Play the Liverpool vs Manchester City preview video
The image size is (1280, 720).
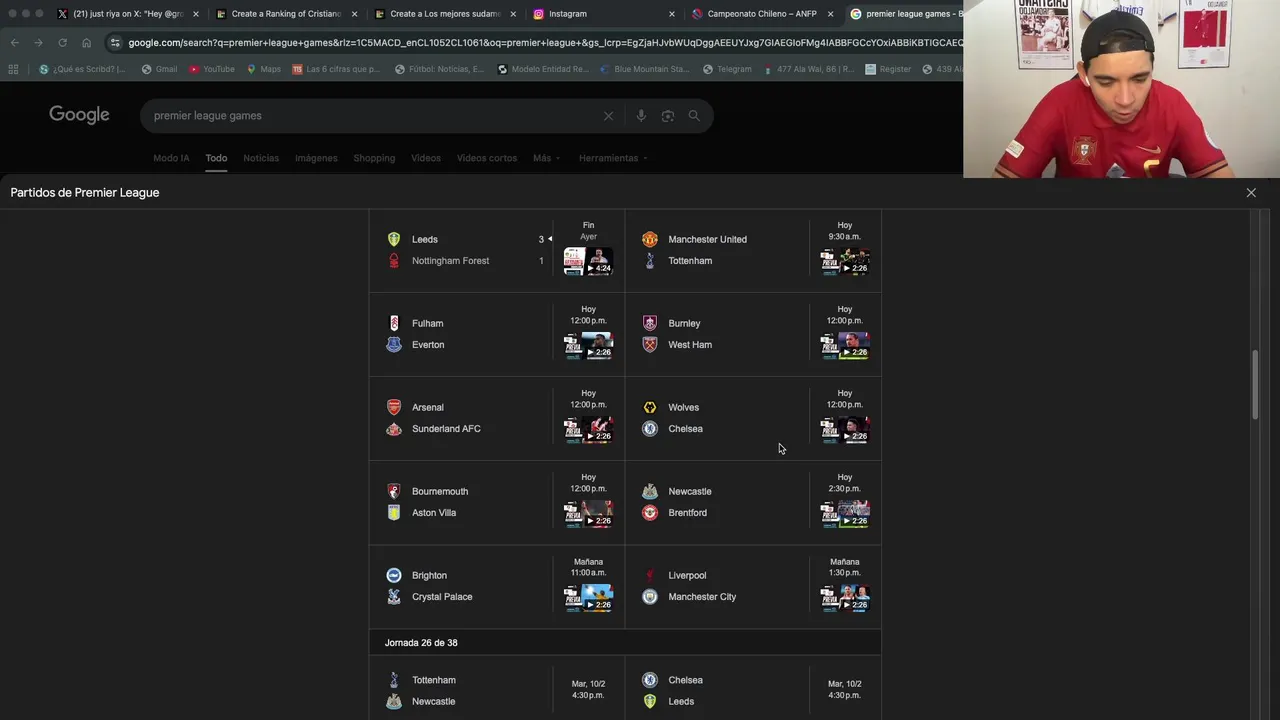tap(845, 597)
